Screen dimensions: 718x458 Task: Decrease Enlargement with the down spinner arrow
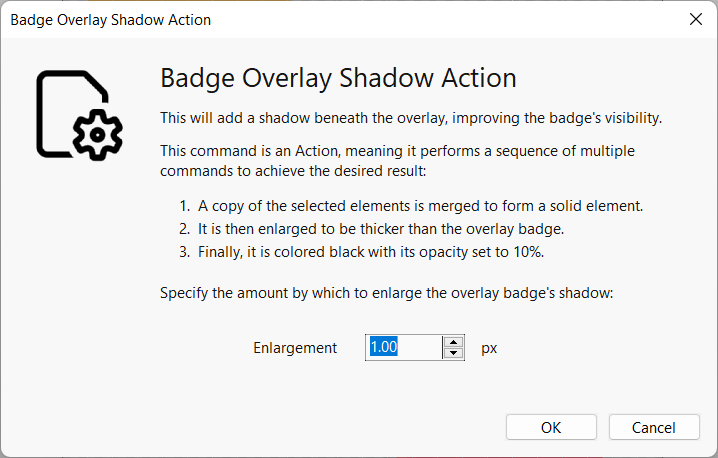[454, 353]
